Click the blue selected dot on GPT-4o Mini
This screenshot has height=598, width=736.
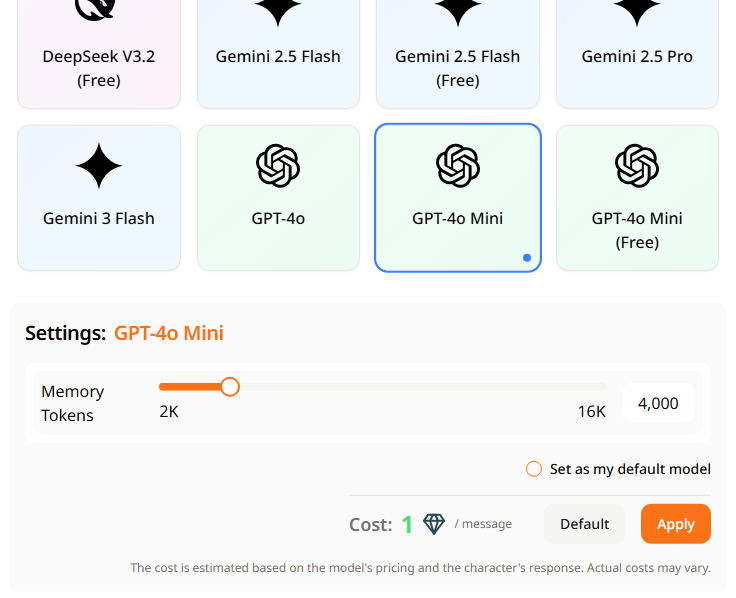tap(527, 258)
